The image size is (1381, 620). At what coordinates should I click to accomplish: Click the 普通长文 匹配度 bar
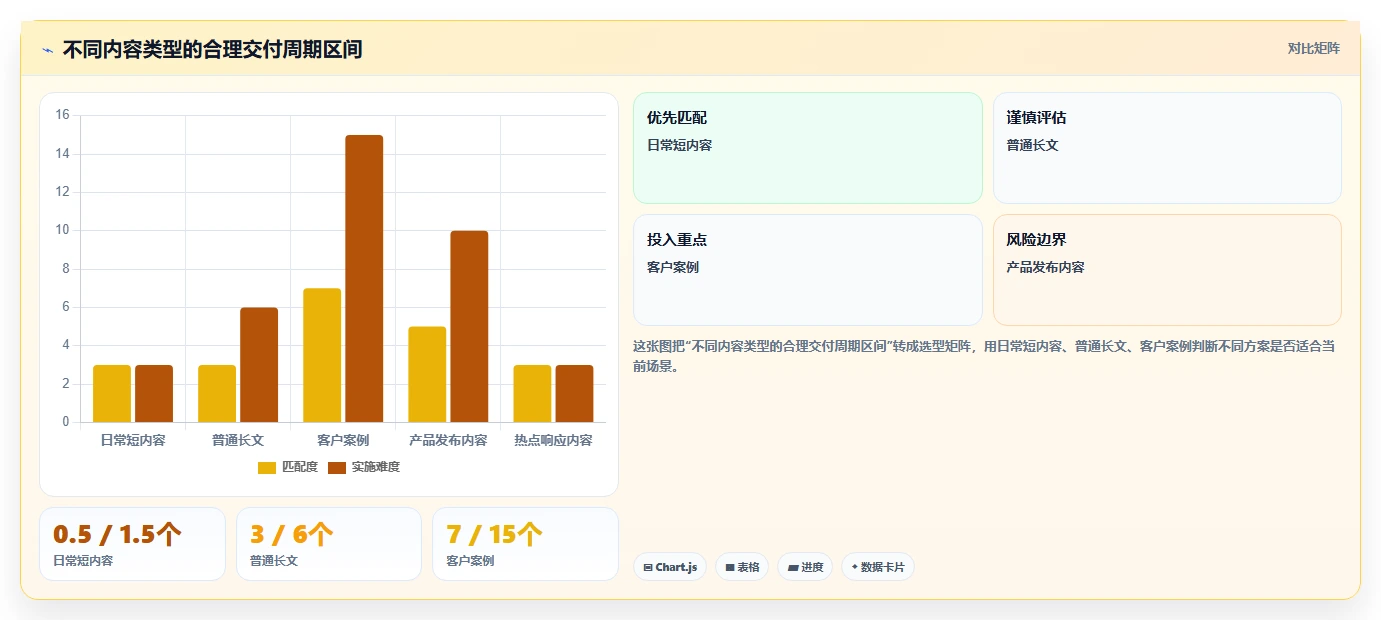[x=217, y=394]
